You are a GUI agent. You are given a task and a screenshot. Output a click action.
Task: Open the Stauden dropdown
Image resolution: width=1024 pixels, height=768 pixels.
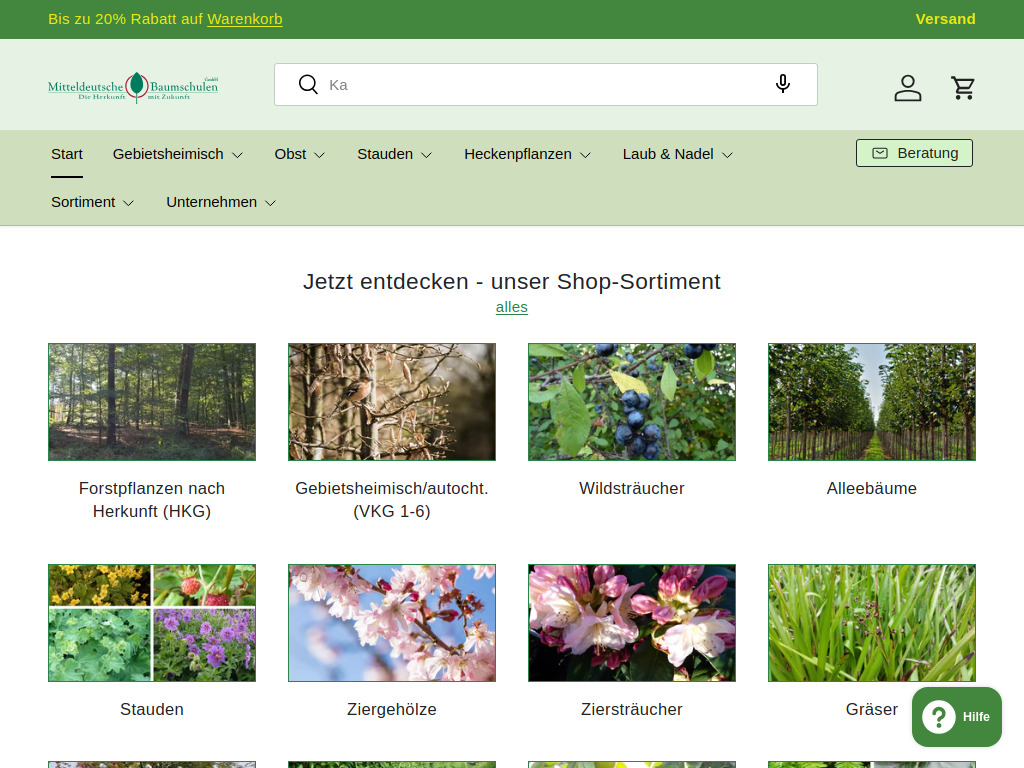[394, 154]
